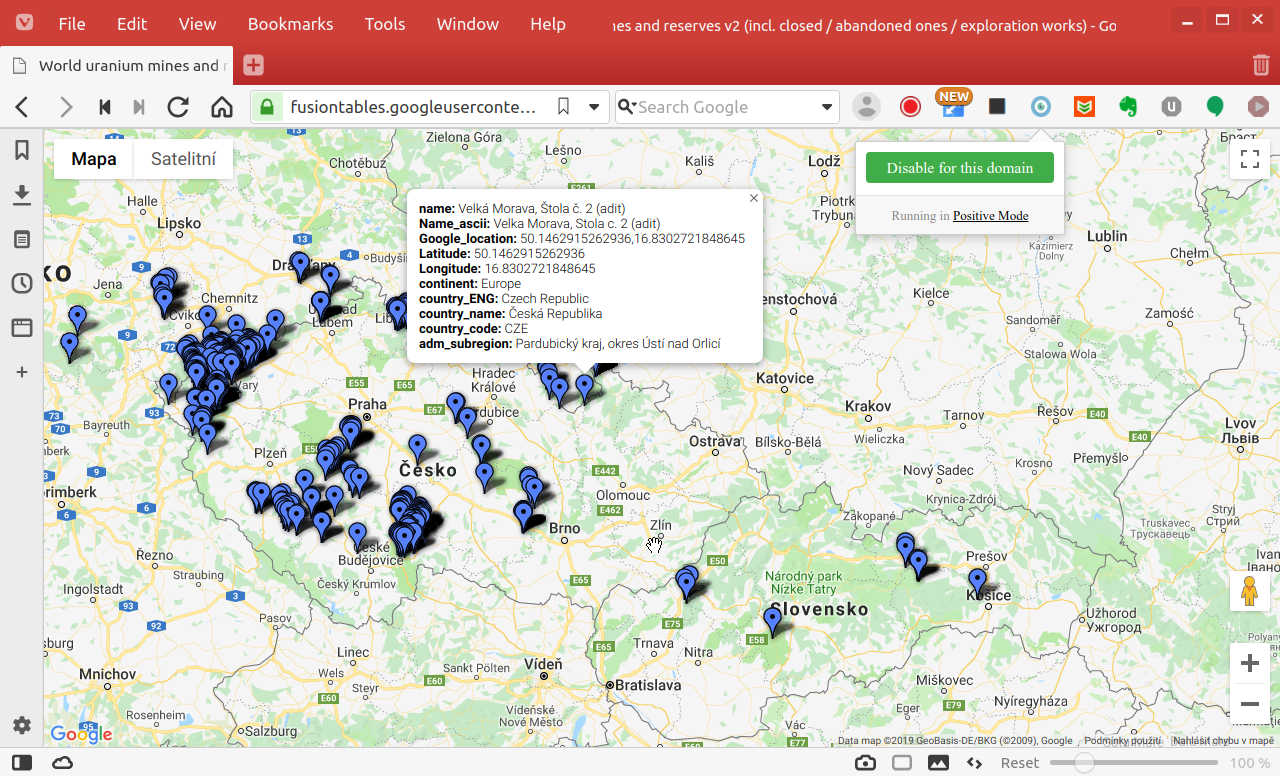Open Street View pegman
Screen dimensions: 1280x776
point(1249,591)
